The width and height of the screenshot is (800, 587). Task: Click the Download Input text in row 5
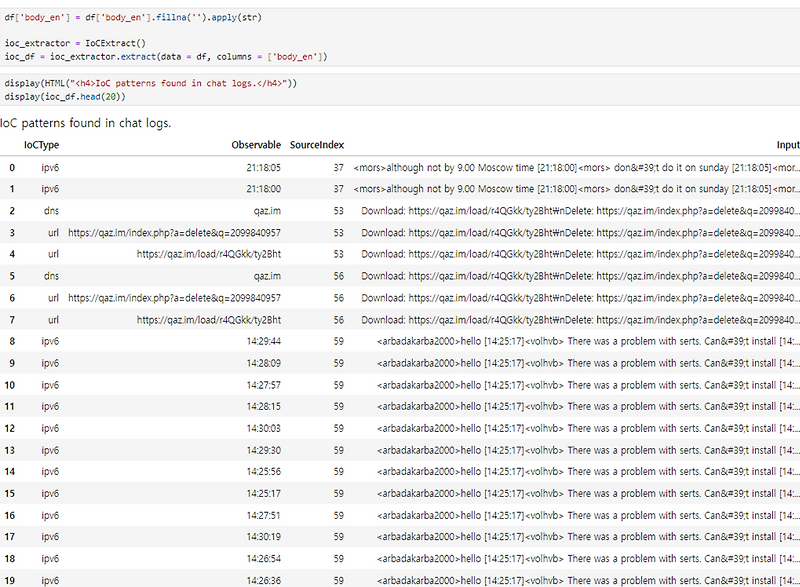(581, 276)
